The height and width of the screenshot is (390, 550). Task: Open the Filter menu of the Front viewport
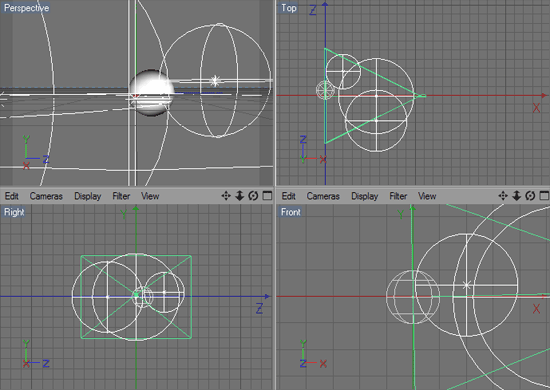tap(398, 196)
